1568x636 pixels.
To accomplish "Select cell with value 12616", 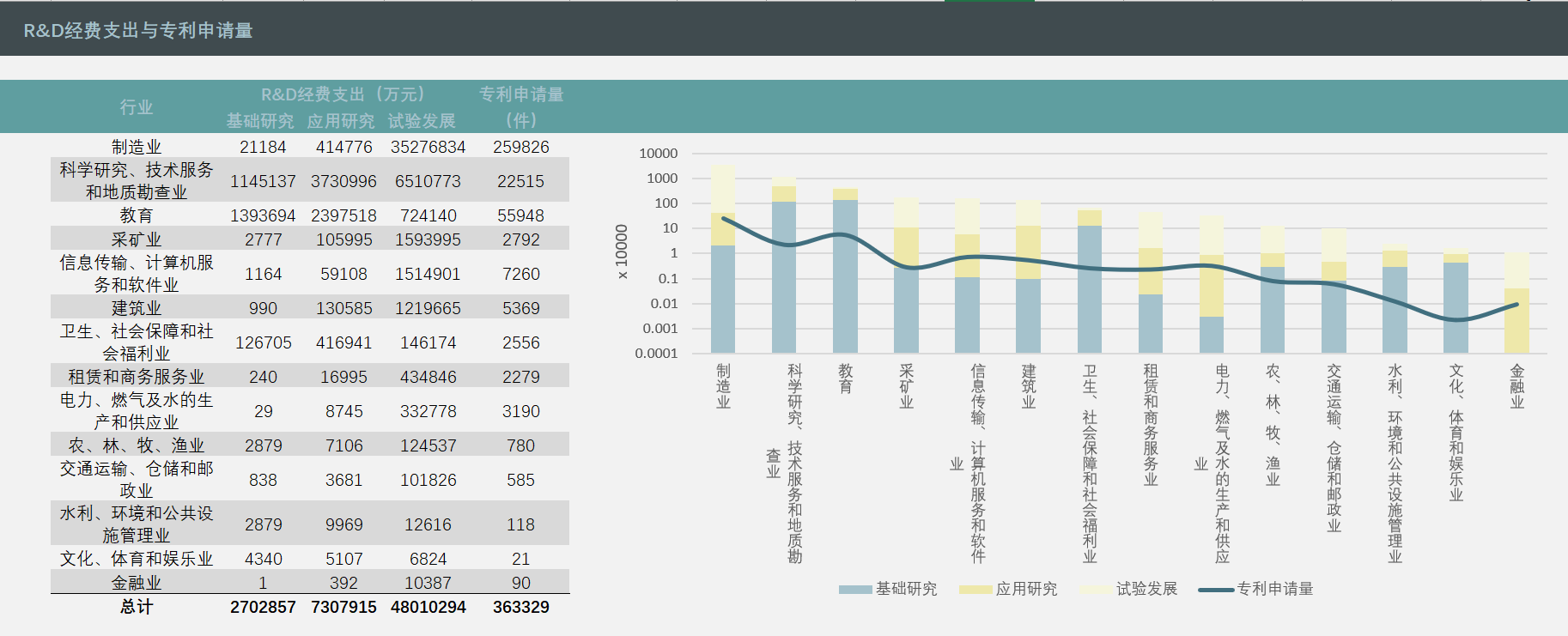I will pyautogui.click(x=428, y=524).
